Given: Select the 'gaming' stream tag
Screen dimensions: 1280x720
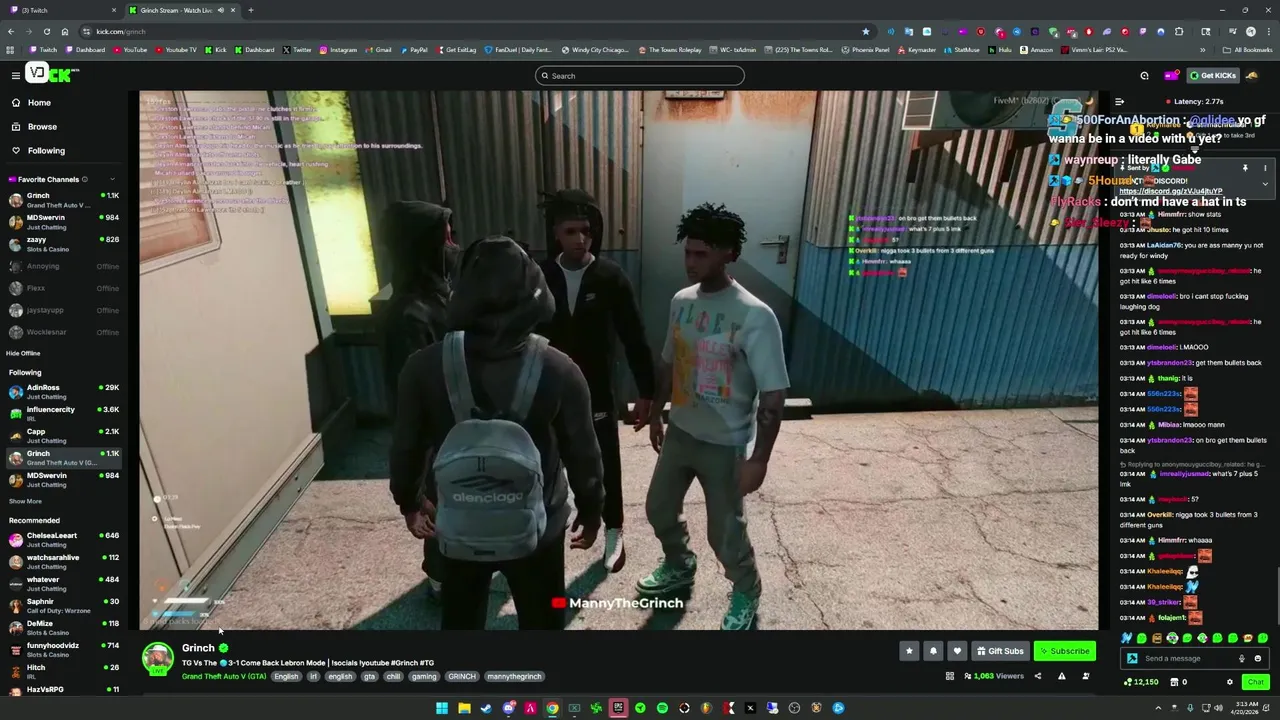Looking at the screenshot, I should click(424, 676).
